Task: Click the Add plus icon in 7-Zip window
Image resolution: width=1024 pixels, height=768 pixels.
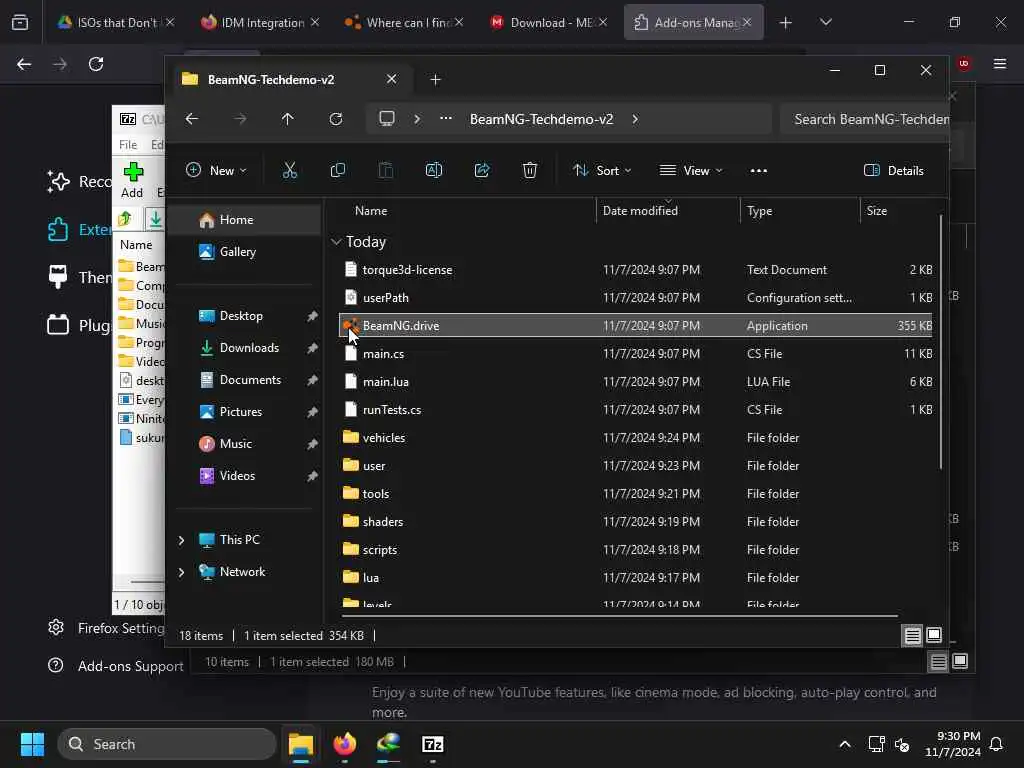Action: click(133, 172)
